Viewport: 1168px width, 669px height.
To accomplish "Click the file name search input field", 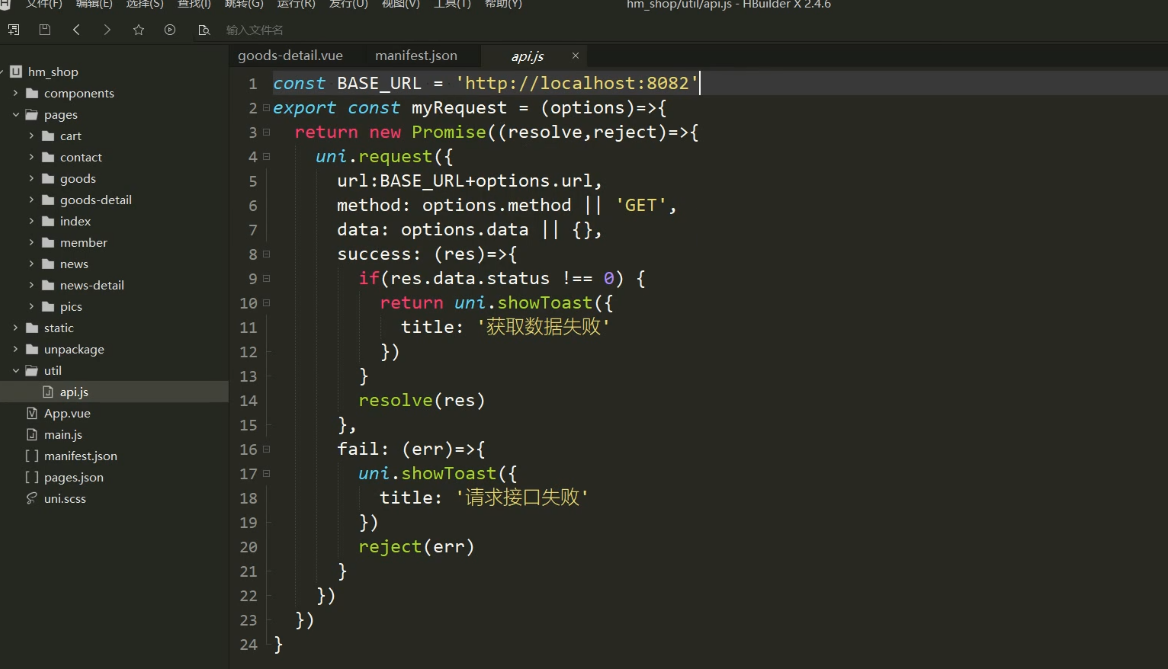I will (x=255, y=30).
